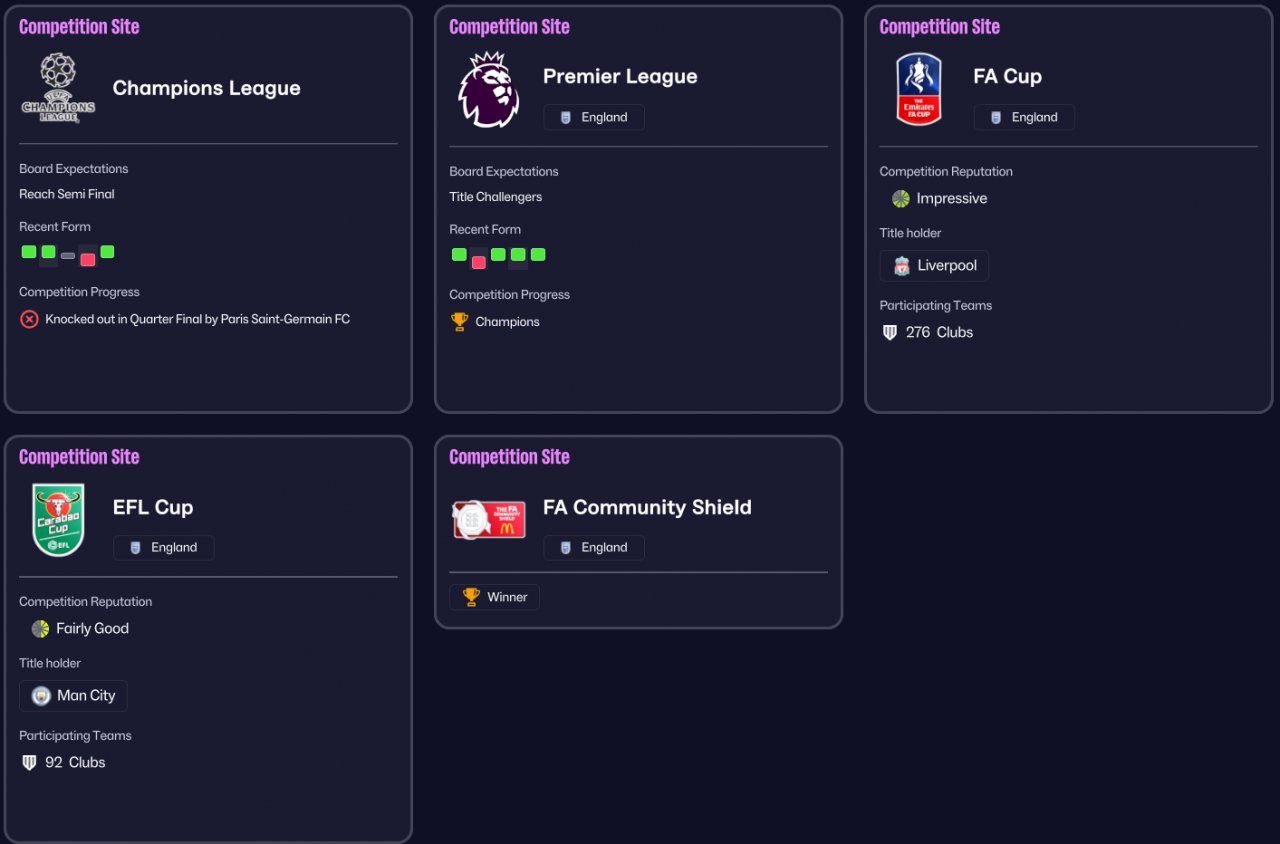Image resolution: width=1280 pixels, height=844 pixels.
Task: Click the Liverpool club crest
Action: click(x=902, y=266)
